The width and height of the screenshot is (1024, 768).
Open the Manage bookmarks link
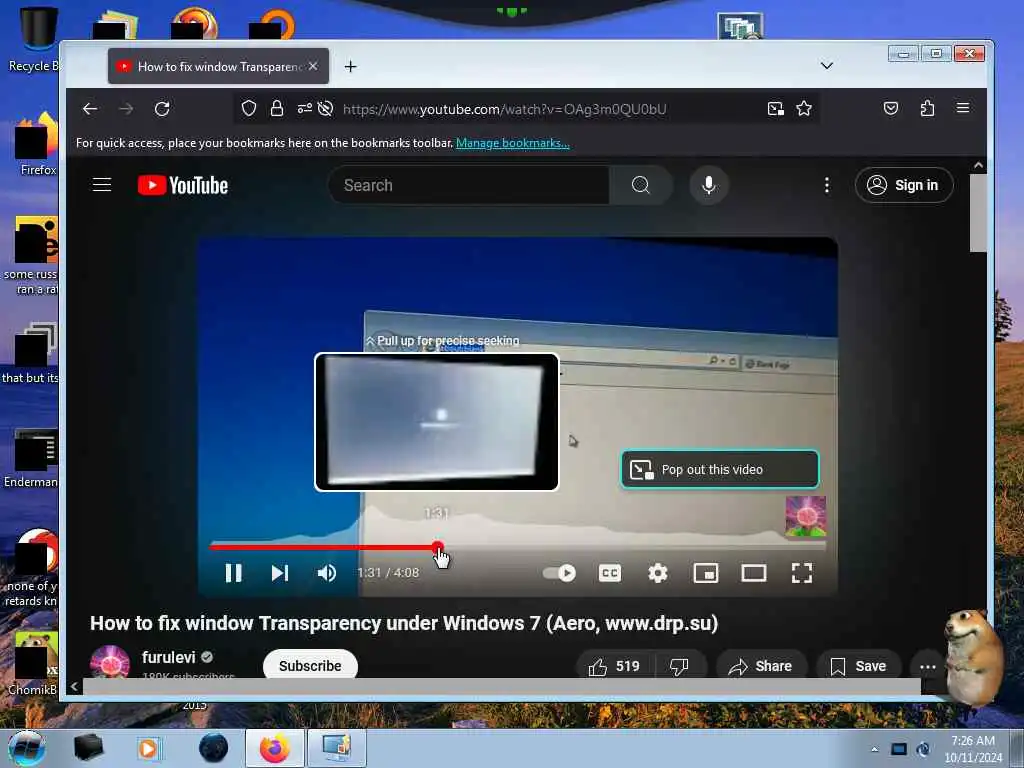pyautogui.click(x=513, y=143)
